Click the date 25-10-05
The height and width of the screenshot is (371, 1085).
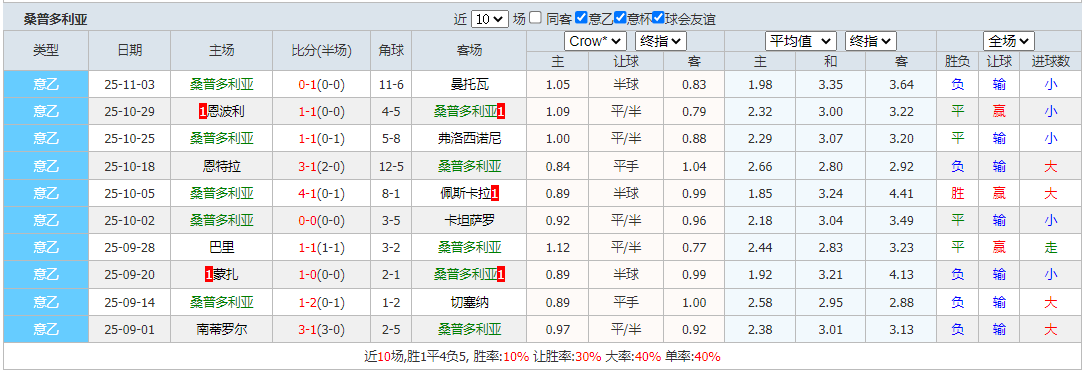129,194
